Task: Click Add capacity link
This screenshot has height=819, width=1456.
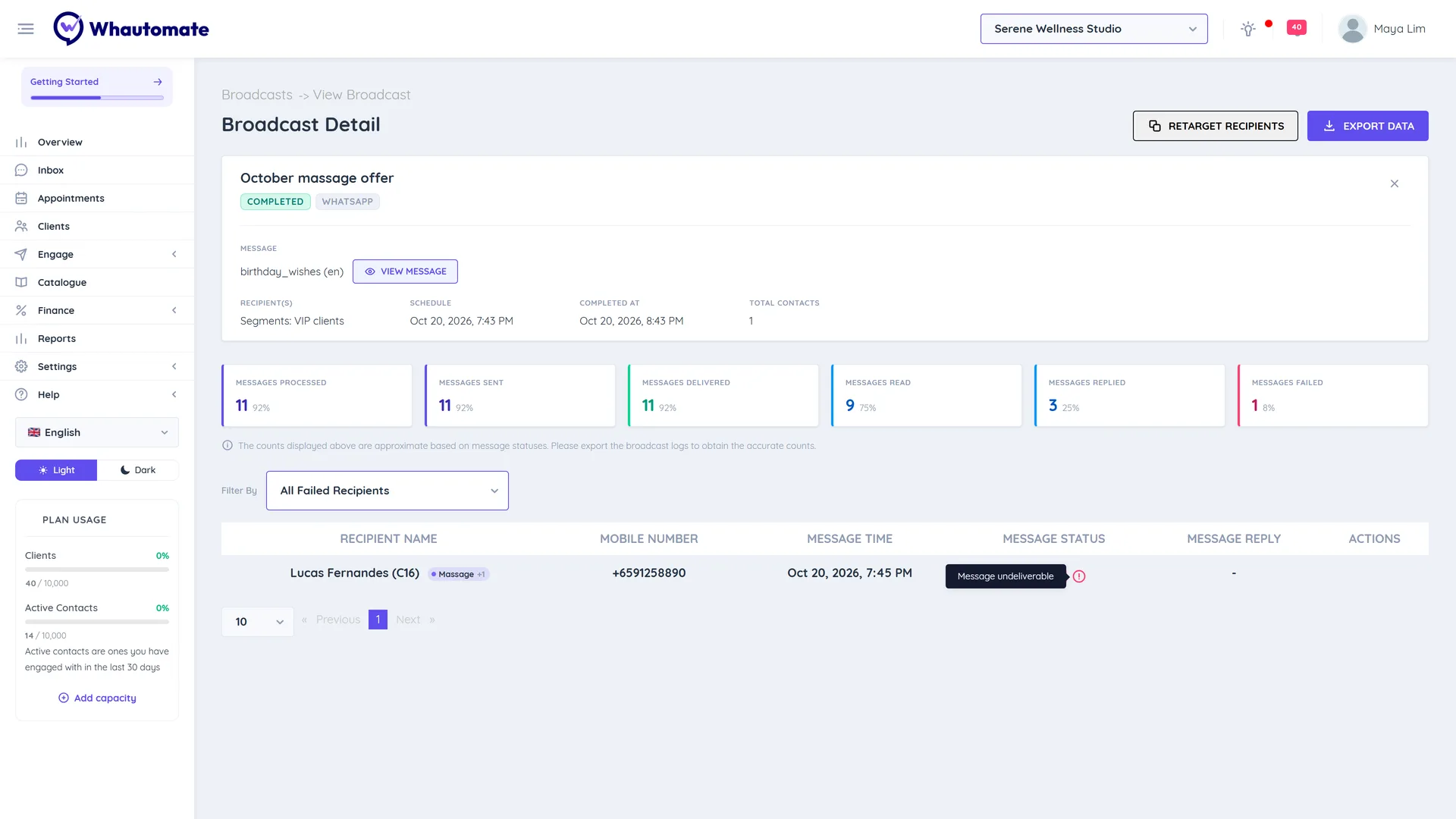Action: (97, 698)
